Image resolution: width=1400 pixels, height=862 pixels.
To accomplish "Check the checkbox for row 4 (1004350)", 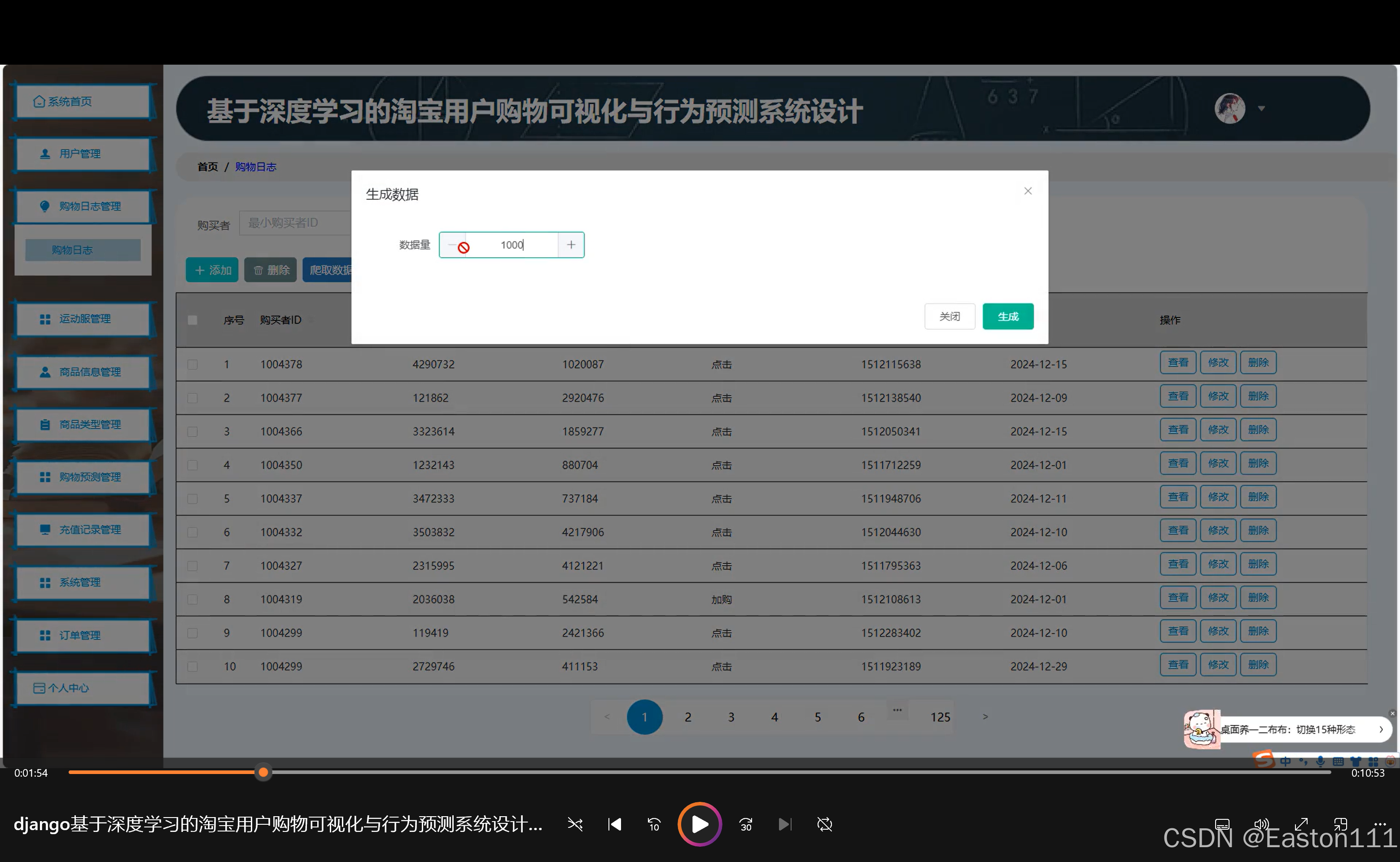I will 192,465.
